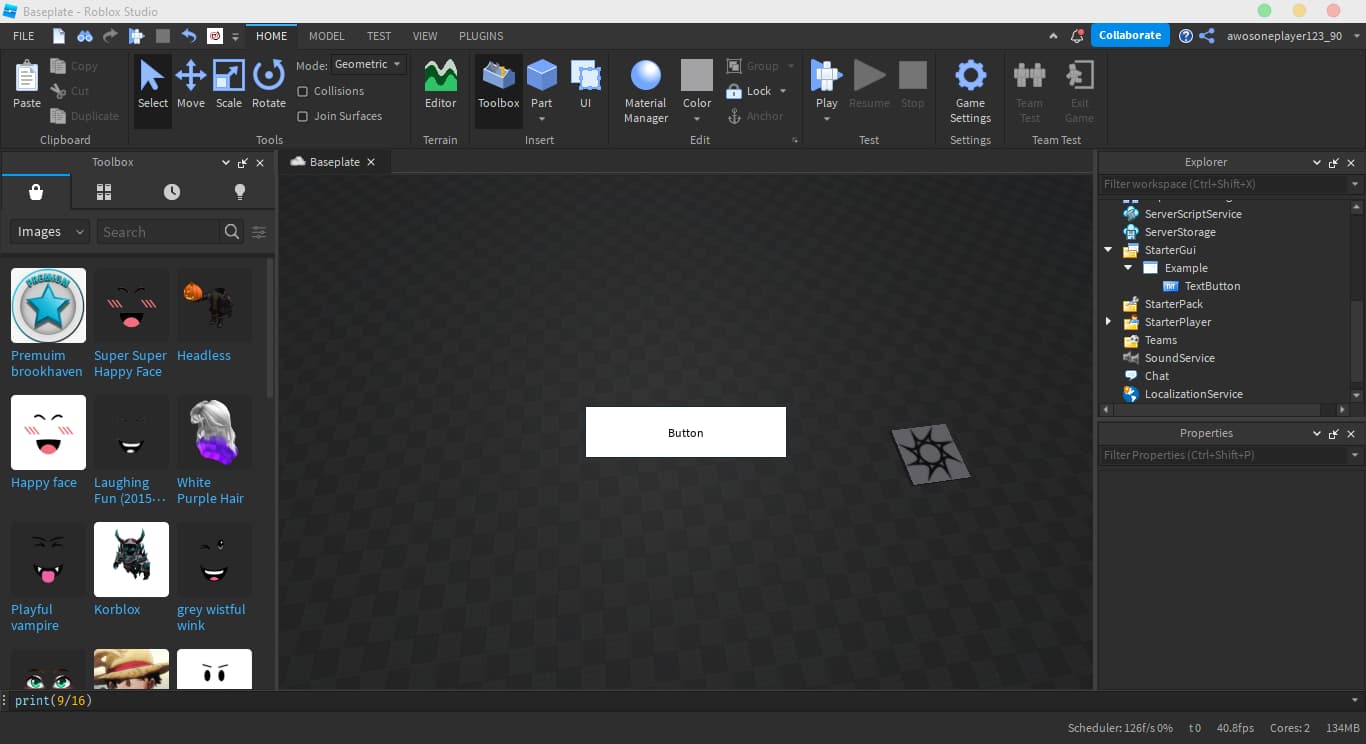Viewport: 1366px width, 744px height.
Task: Click the Headless toolbox thumbnail
Action: [x=215, y=305]
